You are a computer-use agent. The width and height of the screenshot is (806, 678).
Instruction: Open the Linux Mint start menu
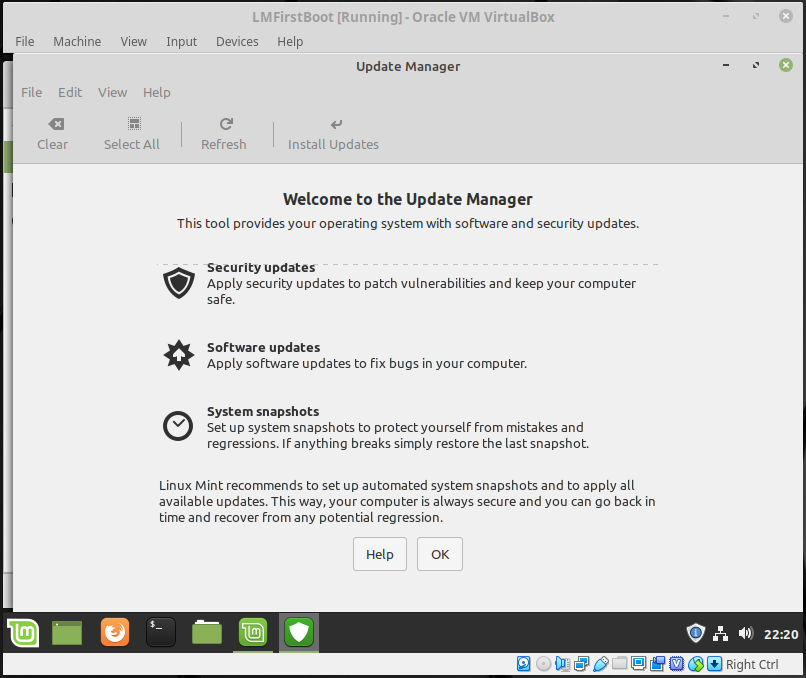pyautogui.click(x=23, y=632)
